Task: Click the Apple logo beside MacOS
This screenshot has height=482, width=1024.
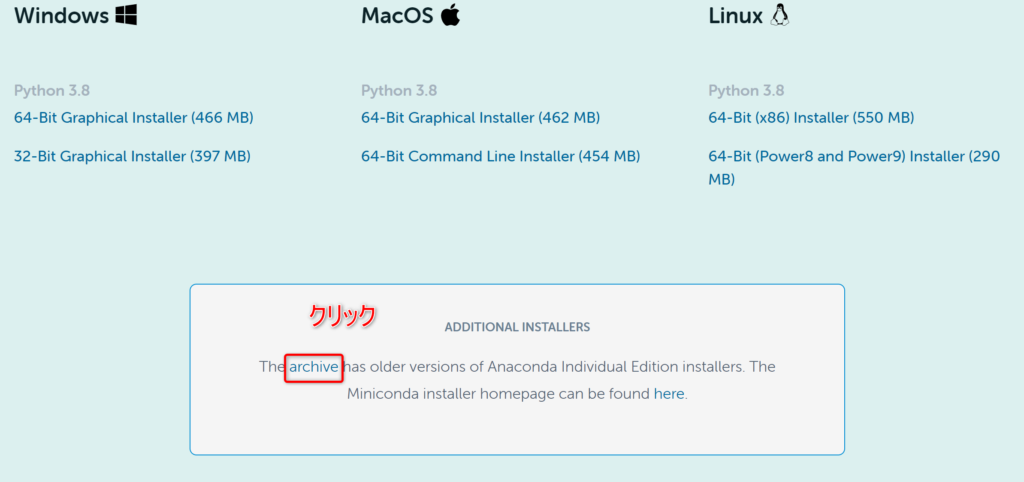Action: [451, 14]
